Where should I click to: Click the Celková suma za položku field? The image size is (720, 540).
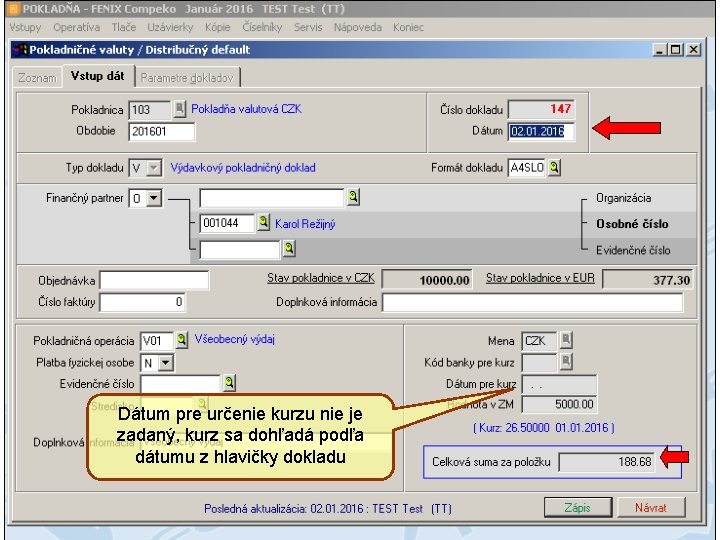(x=607, y=461)
